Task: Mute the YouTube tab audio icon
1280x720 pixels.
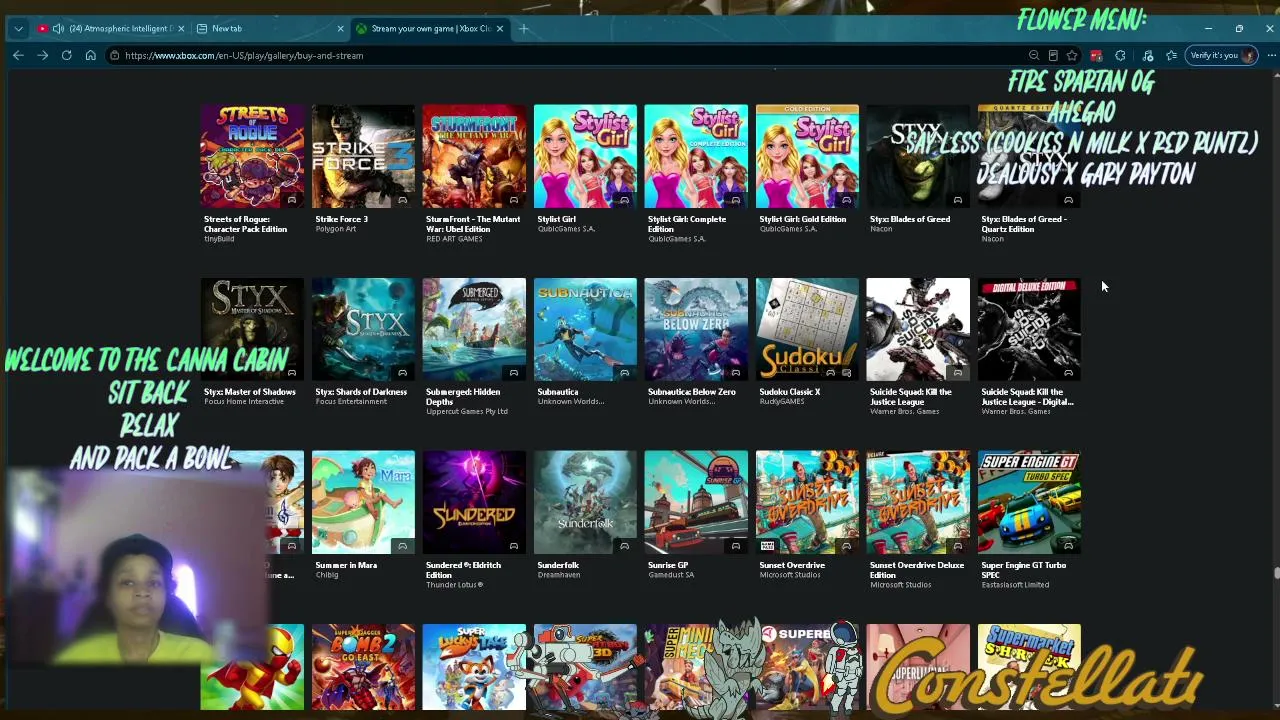Action: [x=58, y=28]
